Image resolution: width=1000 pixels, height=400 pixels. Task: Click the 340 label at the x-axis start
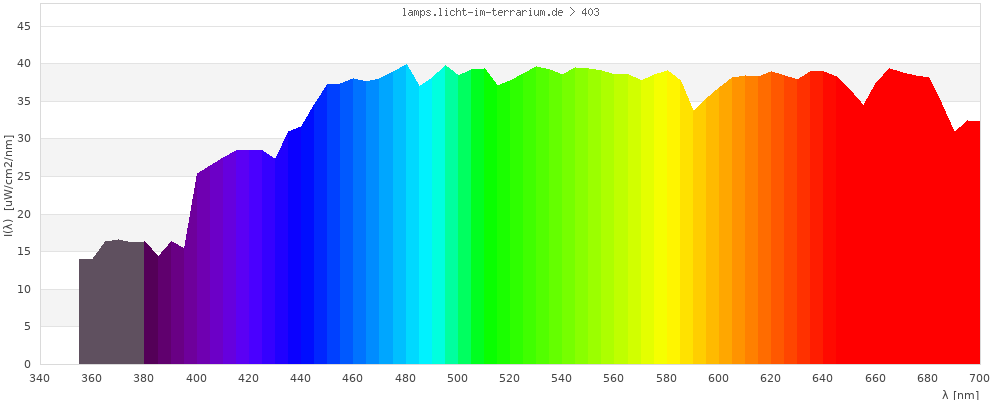40,378
